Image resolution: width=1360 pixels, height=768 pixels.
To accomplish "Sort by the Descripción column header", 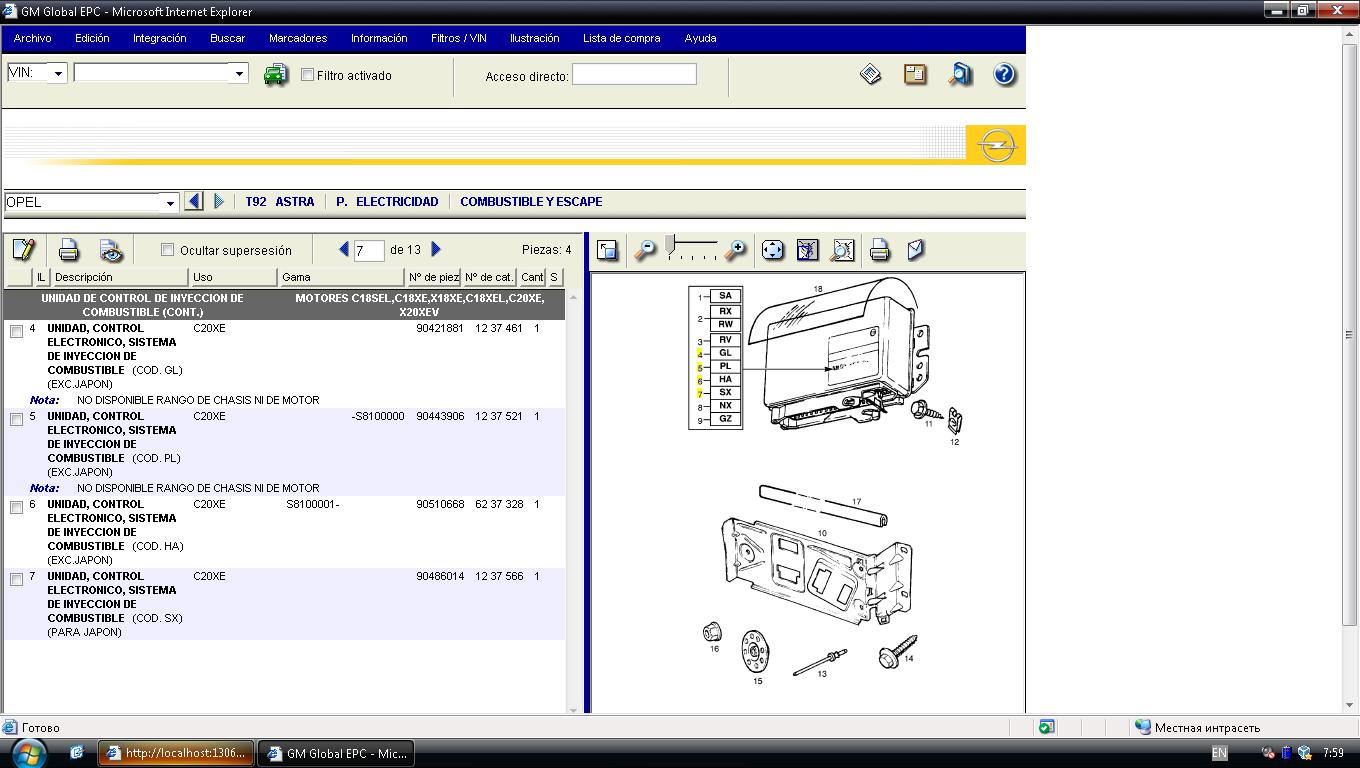I will (119, 277).
